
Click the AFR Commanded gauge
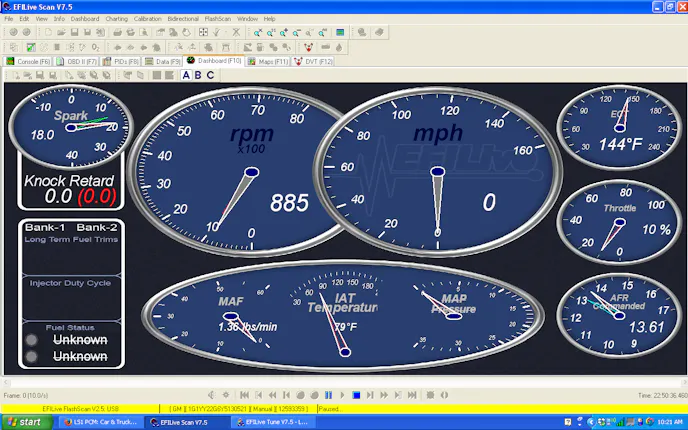619,315
